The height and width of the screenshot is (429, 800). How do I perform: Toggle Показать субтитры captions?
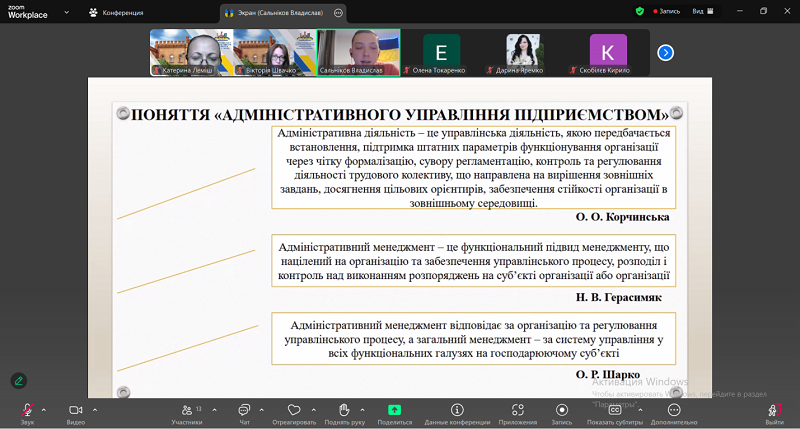pos(614,414)
